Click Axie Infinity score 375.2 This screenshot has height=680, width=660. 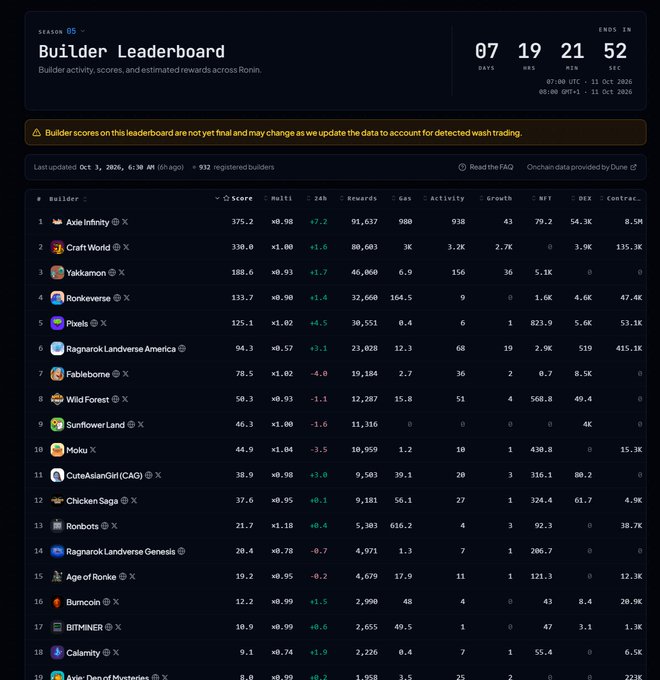[x=242, y=222]
